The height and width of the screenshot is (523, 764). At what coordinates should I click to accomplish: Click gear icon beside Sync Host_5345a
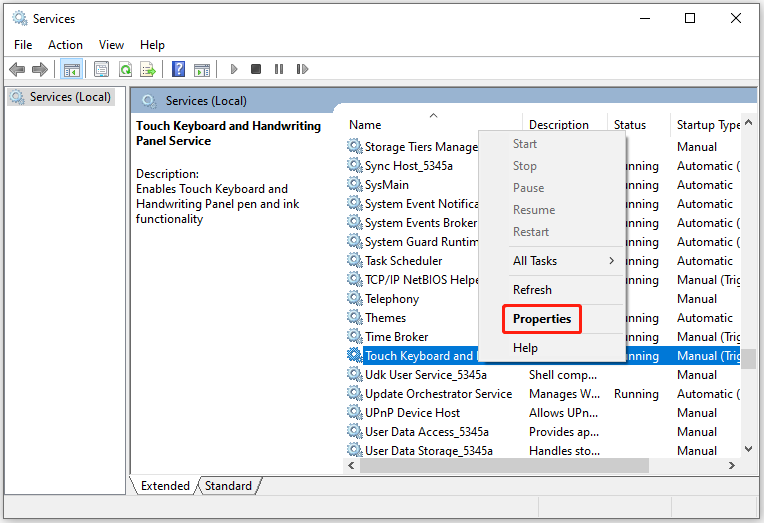(x=355, y=165)
